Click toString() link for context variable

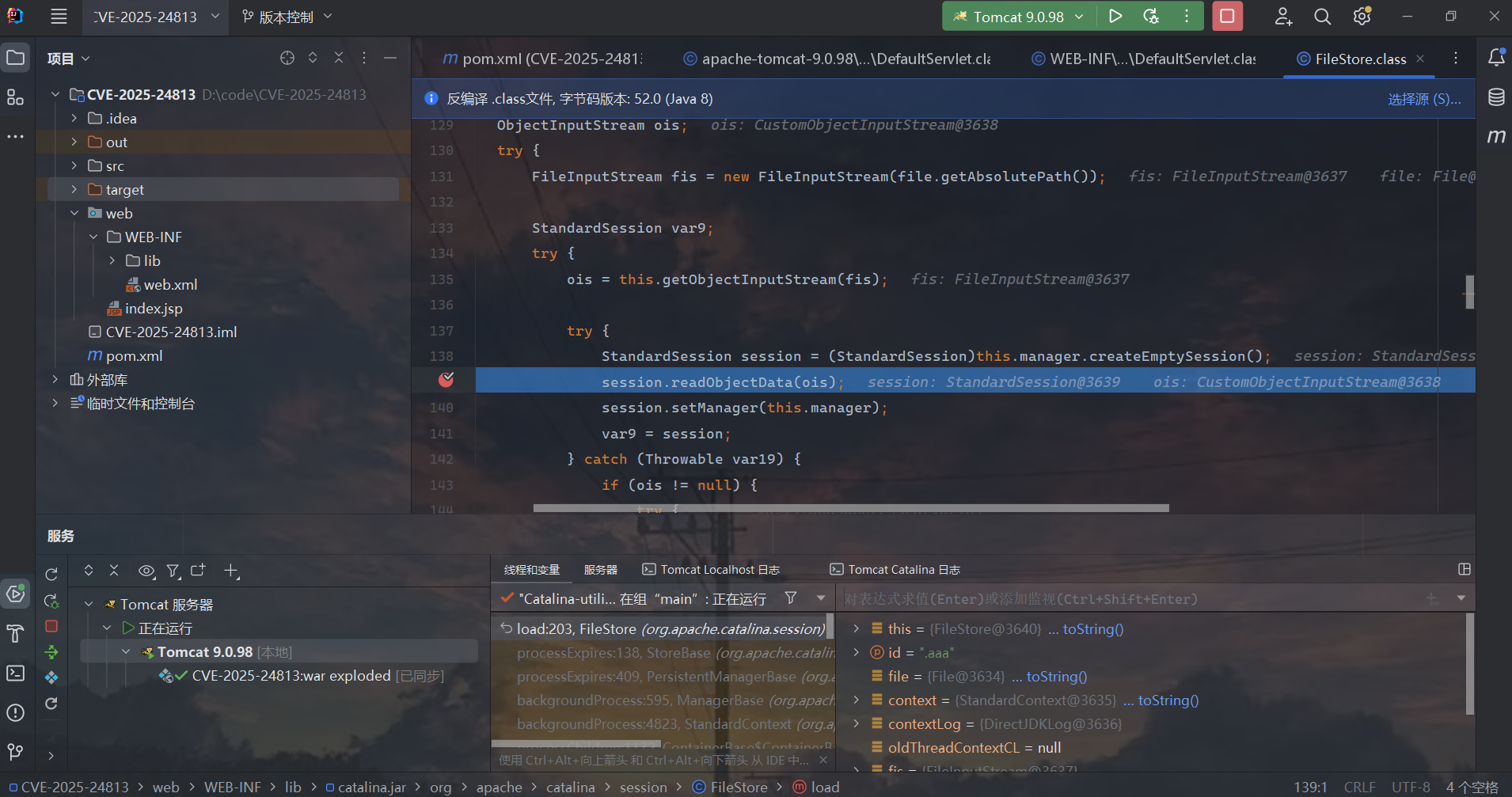(x=1168, y=700)
